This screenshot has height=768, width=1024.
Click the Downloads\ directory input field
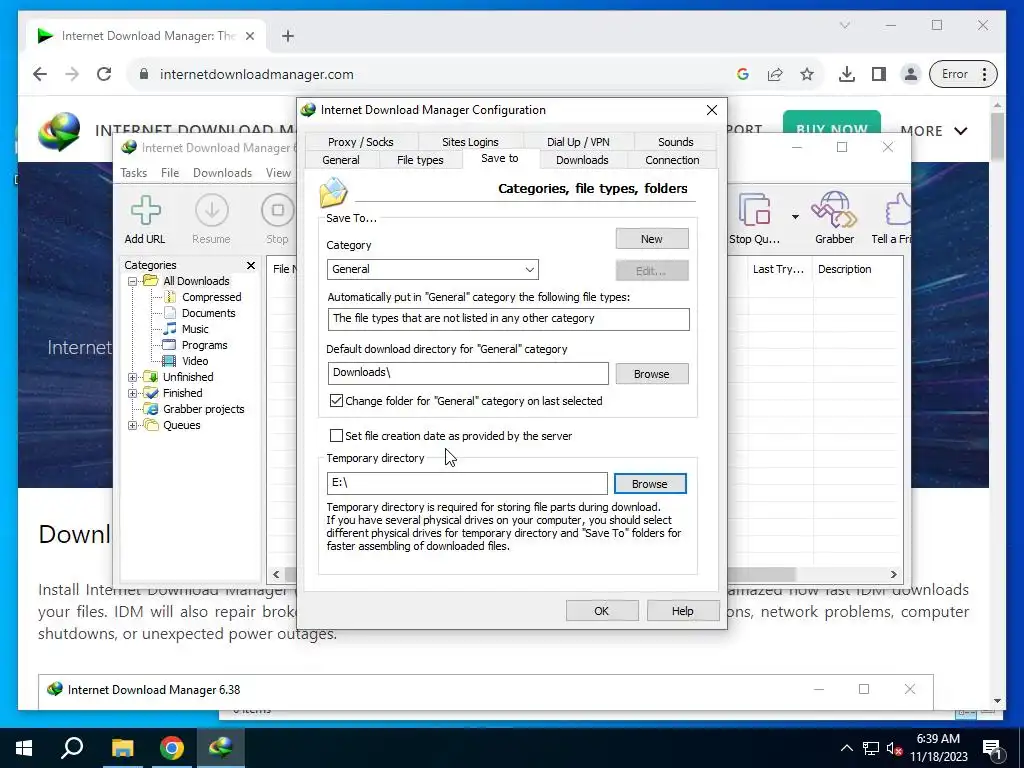468,374
